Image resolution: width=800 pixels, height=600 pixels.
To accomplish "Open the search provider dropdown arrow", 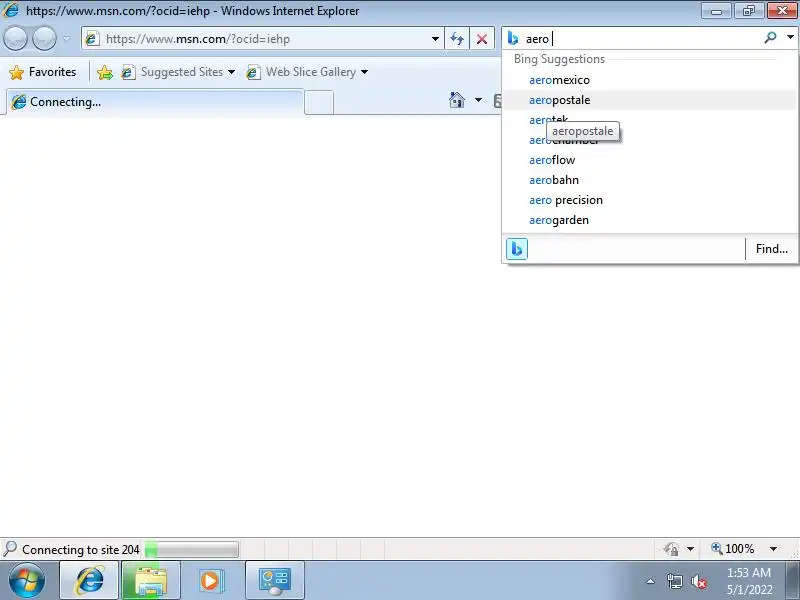I will [790, 38].
